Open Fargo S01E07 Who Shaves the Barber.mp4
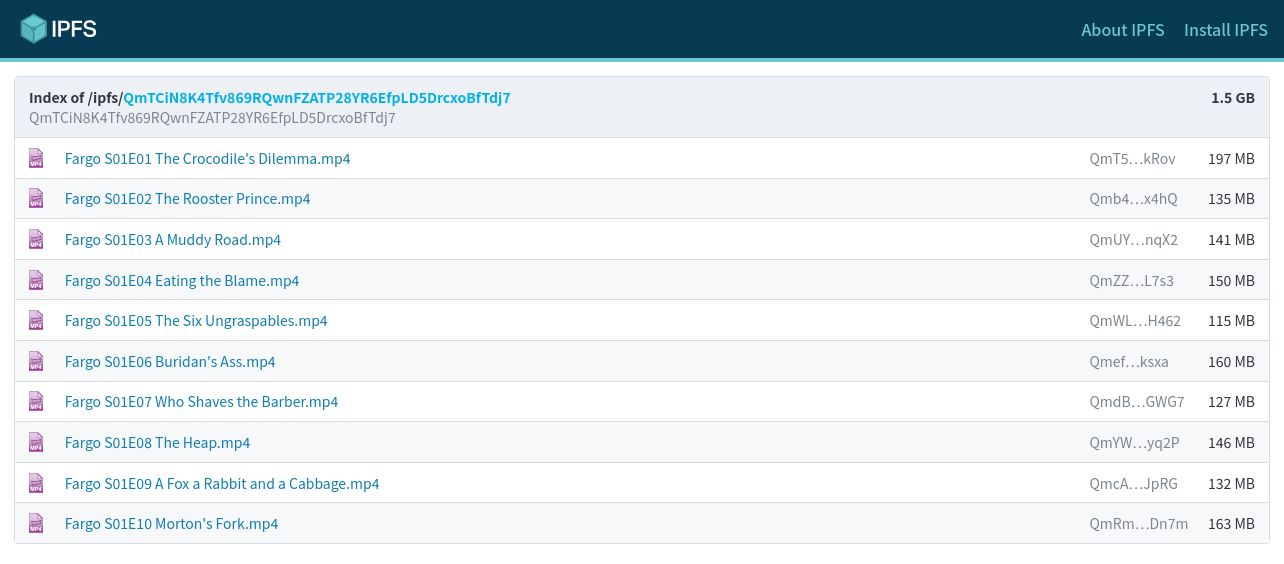Image resolution: width=1284 pixels, height=564 pixels. coord(201,402)
